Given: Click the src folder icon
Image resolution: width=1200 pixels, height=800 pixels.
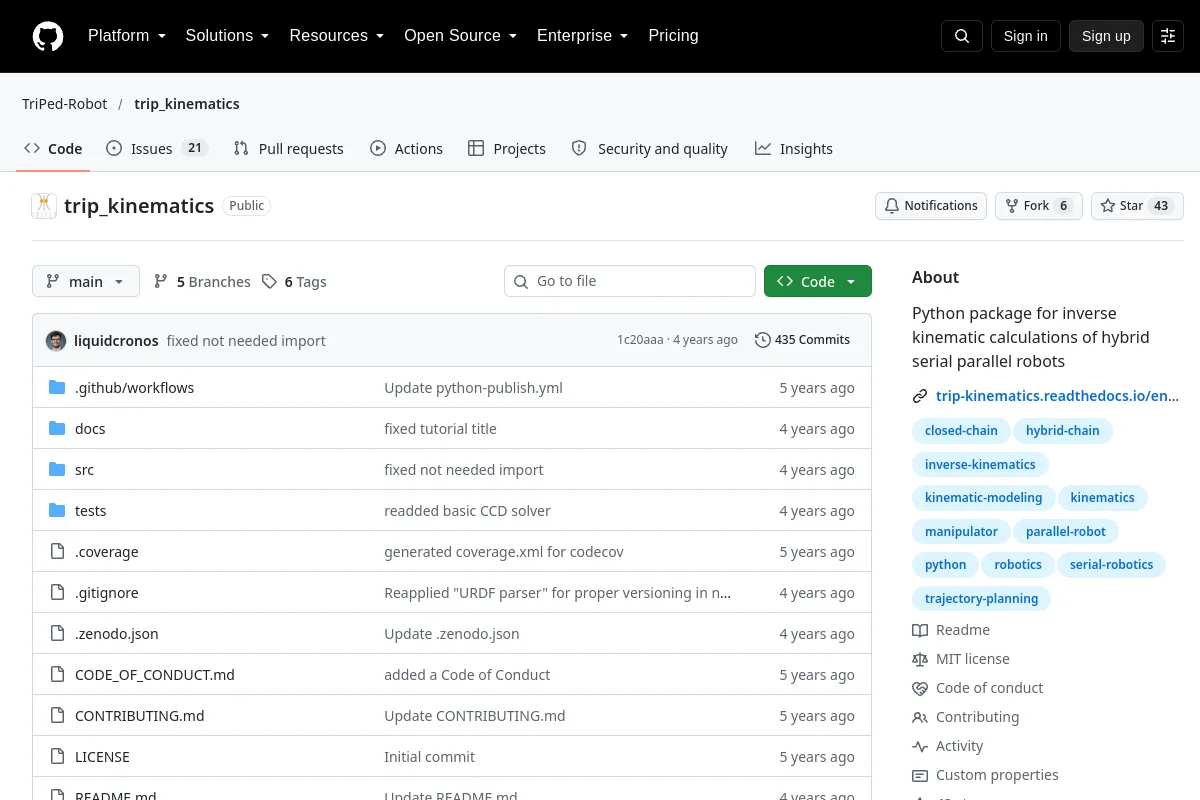Looking at the screenshot, I should [x=57, y=469].
